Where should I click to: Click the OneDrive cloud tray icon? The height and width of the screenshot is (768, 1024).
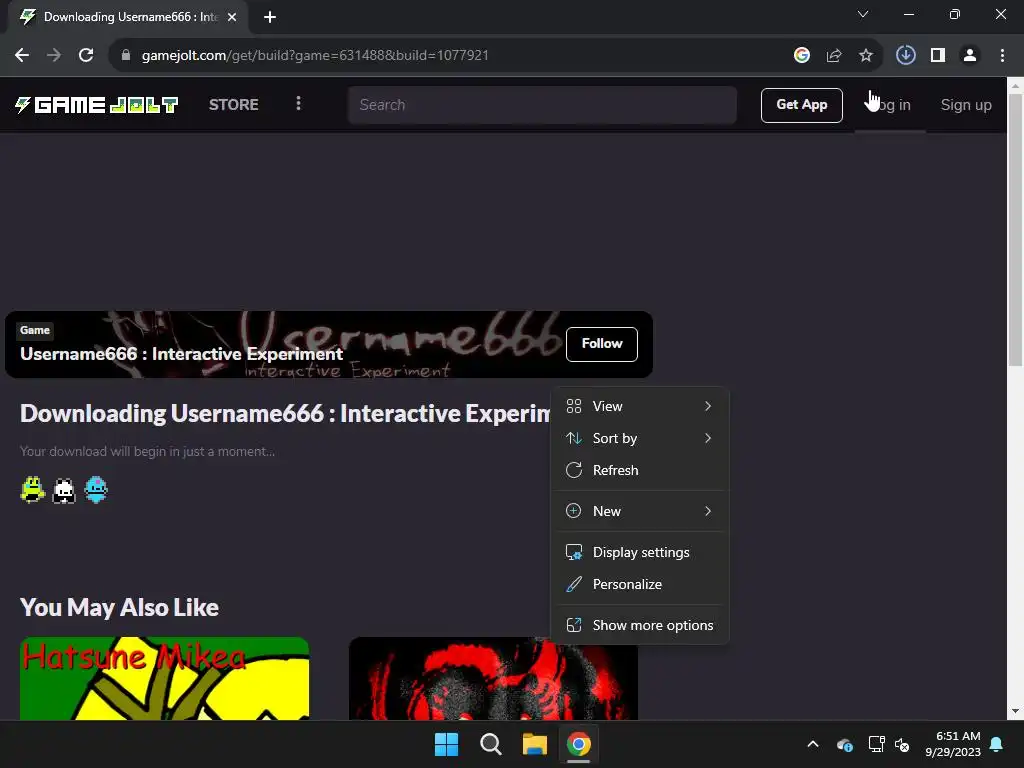pyautogui.click(x=844, y=744)
